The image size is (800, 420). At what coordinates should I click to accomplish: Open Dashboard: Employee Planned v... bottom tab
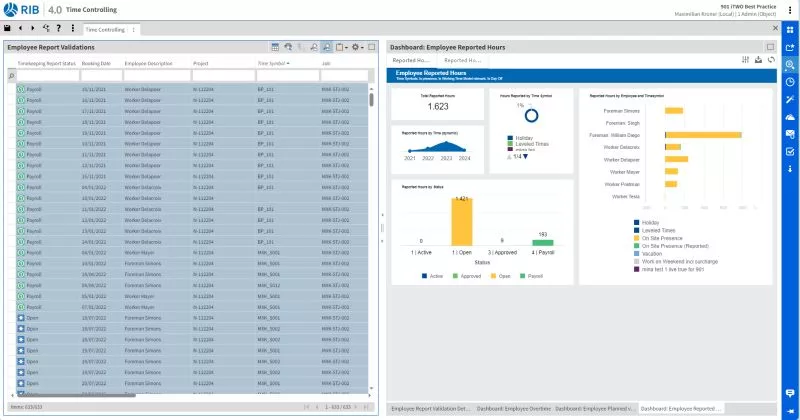594,409
